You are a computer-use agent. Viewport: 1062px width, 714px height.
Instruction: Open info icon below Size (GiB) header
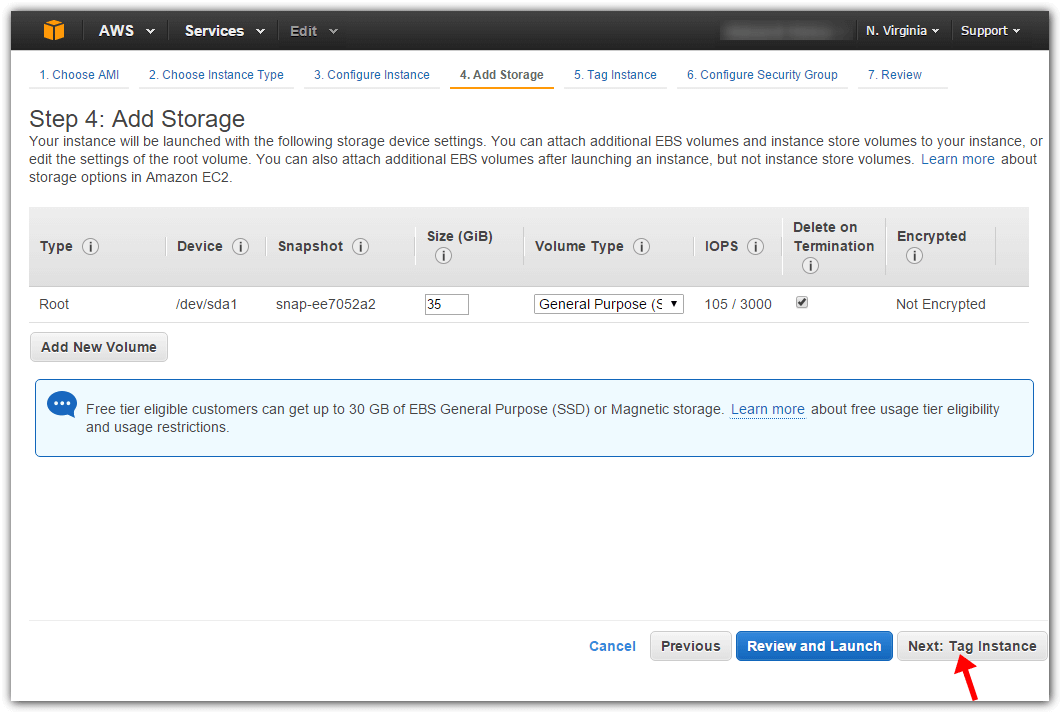[x=444, y=256]
